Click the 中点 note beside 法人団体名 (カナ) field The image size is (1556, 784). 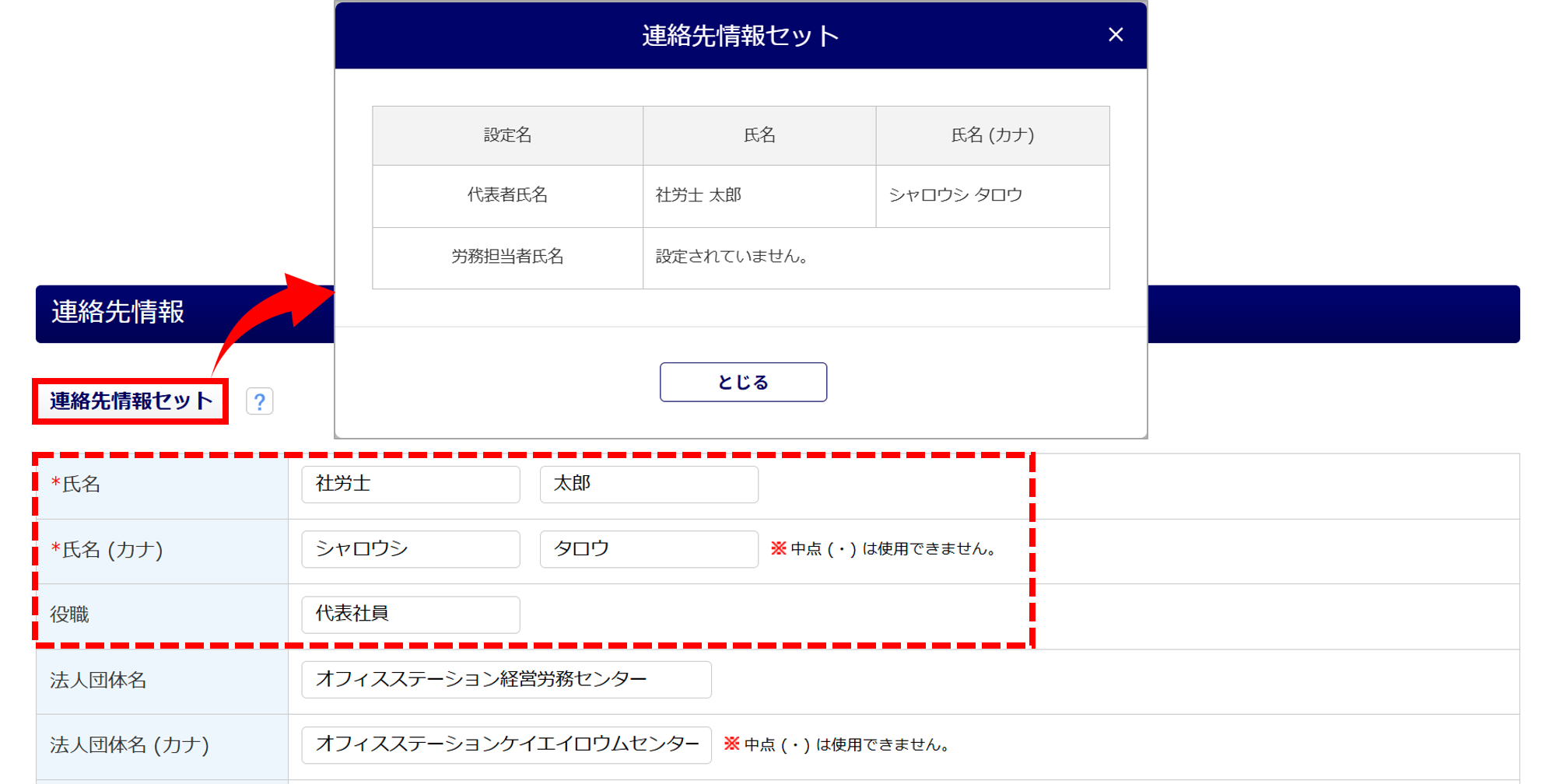(x=837, y=745)
